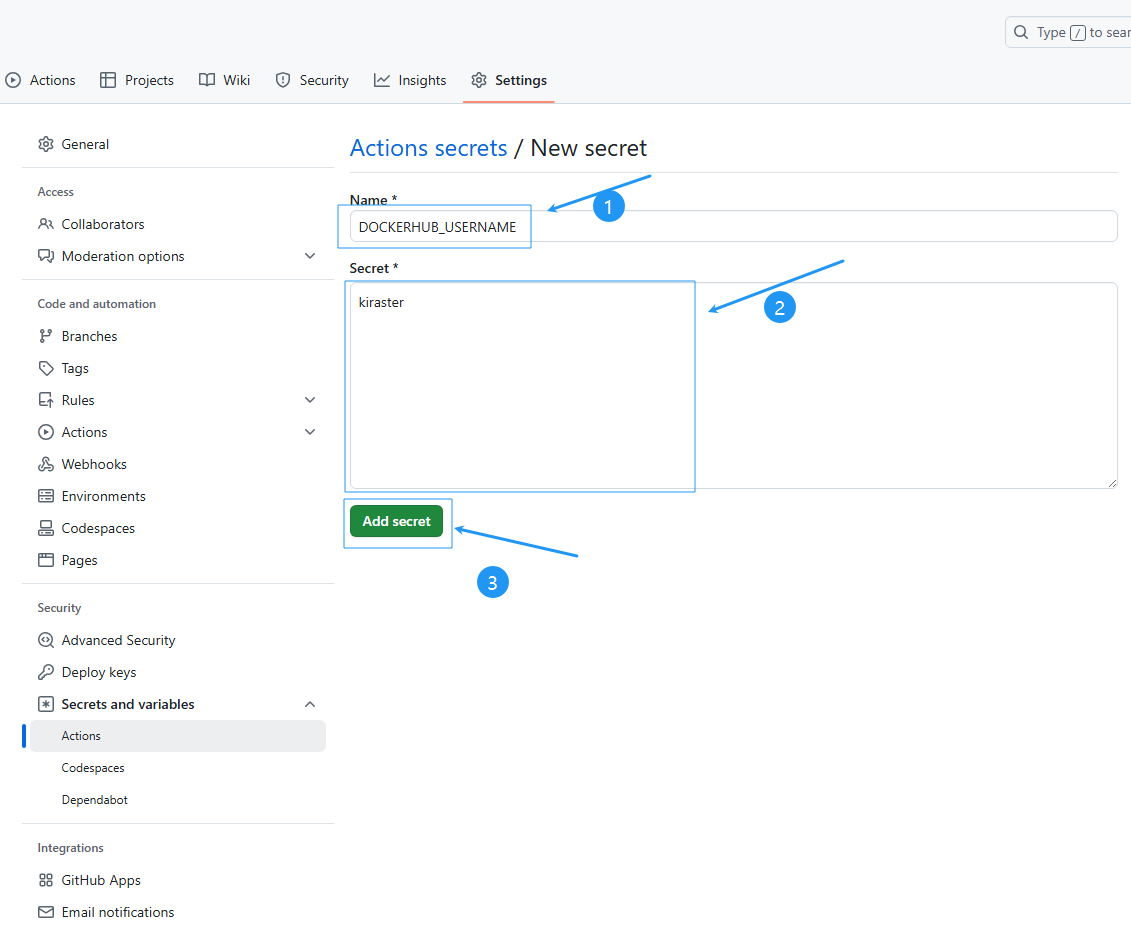The width and height of the screenshot is (1131, 934).
Task: Click the Environments server icon
Action: click(45, 496)
